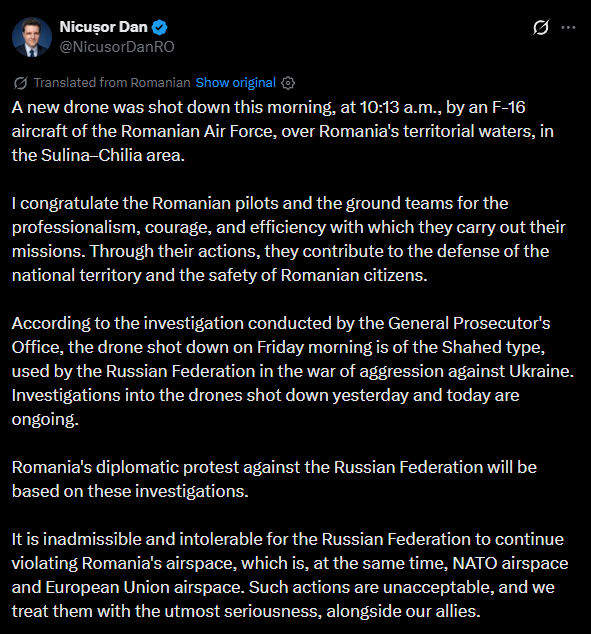Click the paragraph starting 'A new drone'
Screen dimensions: 591x634
tap(283, 131)
